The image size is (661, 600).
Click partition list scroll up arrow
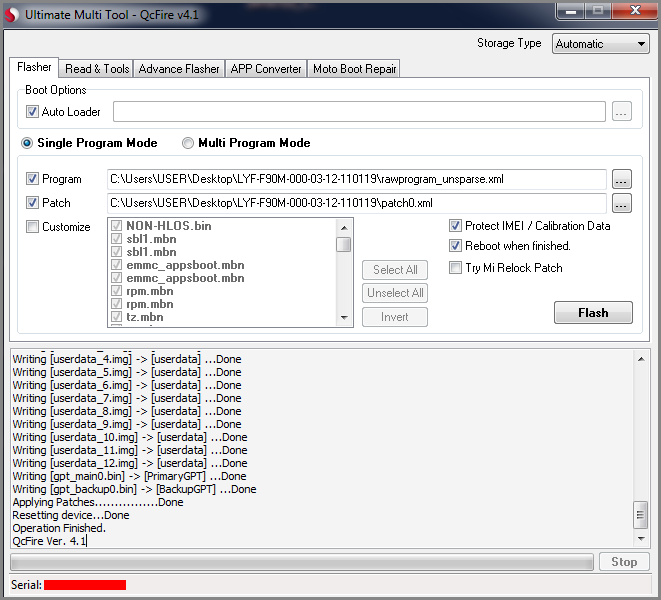pyautogui.click(x=344, y=225)
